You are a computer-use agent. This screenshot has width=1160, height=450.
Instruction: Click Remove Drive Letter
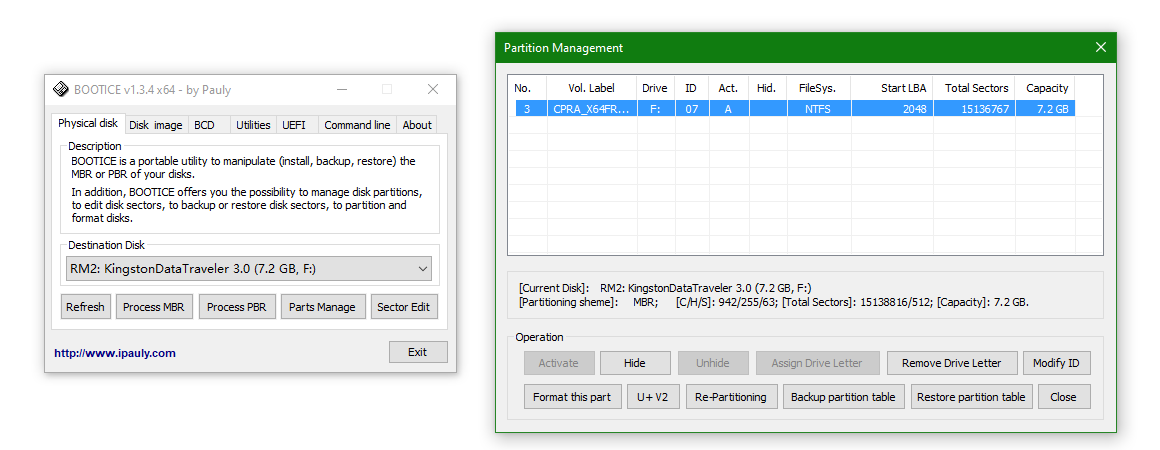pyautogui.click(x=951, y=363)
